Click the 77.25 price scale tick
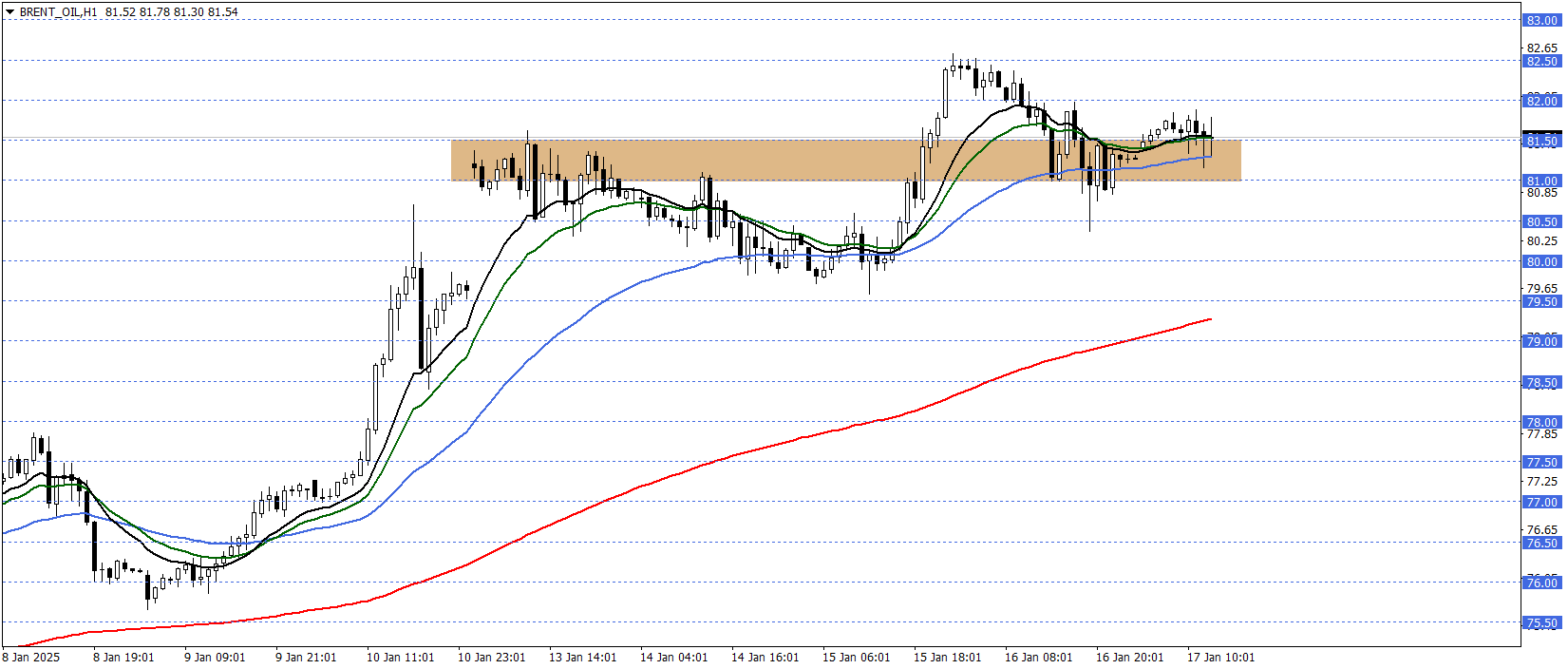 tap(1541, 482)
